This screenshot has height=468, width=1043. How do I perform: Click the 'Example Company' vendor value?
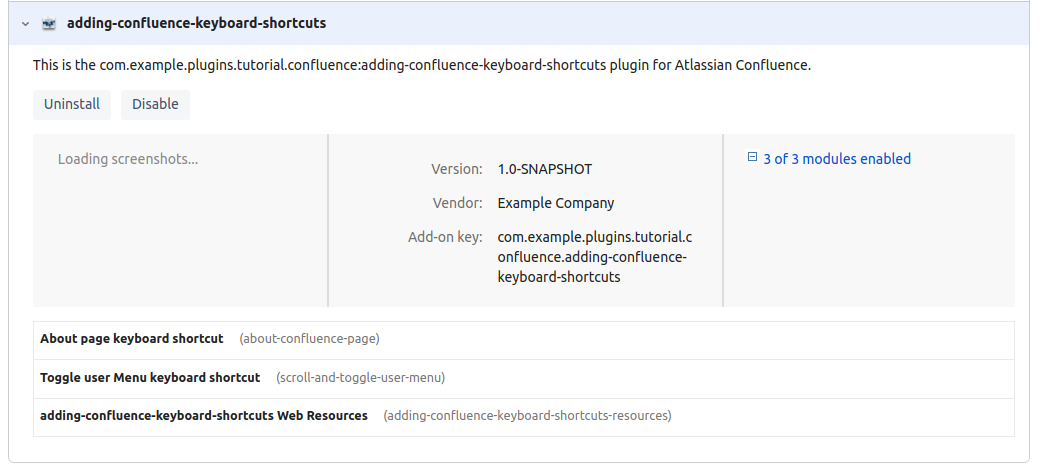coord(556,203)
